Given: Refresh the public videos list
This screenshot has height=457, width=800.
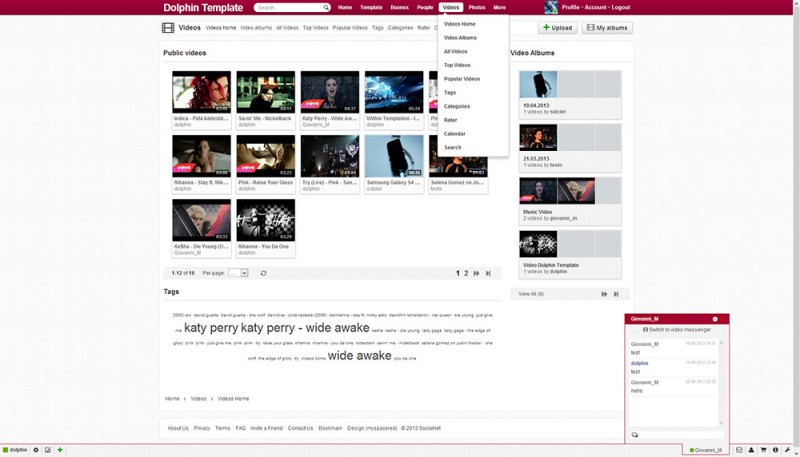Looking at the screenshot, I should click(x=263, y=273).
